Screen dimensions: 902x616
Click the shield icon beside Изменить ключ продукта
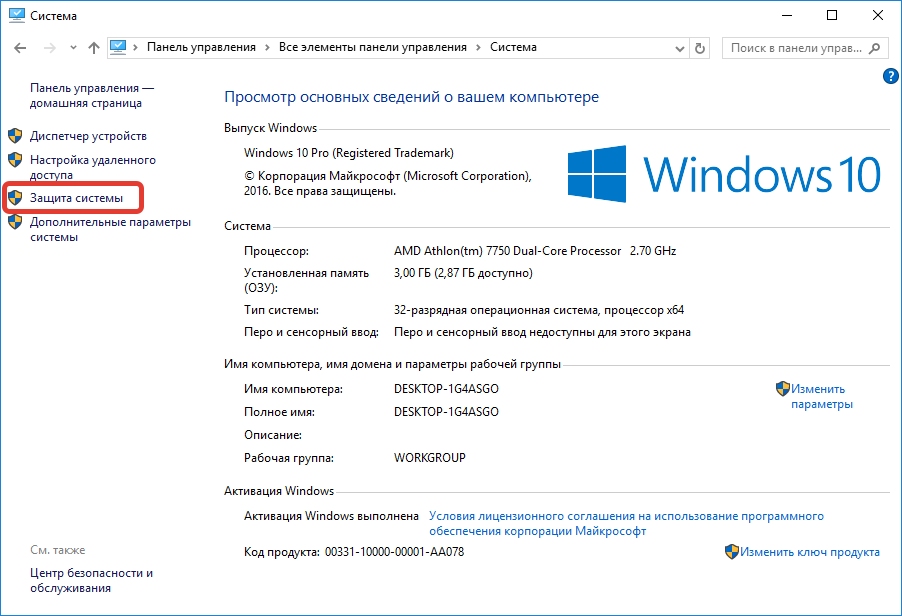(x=732, y=552)
